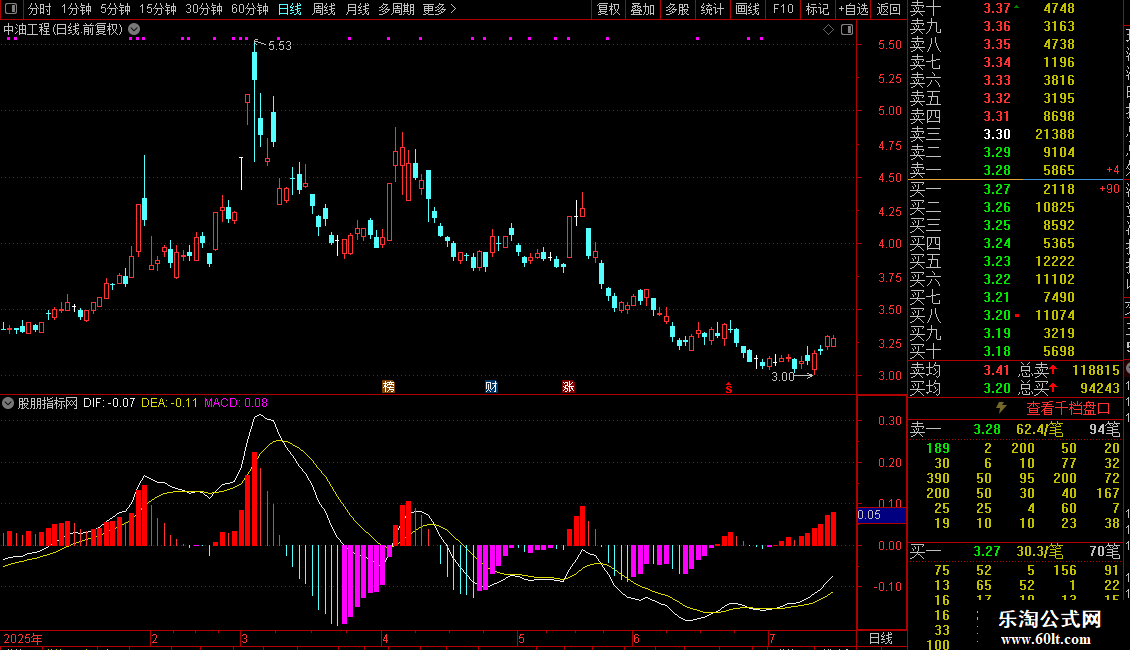Screen dimensions: 1130x650
Task: Click the MACD: 0.08 indicator value
Action: [x=236, y=403]
